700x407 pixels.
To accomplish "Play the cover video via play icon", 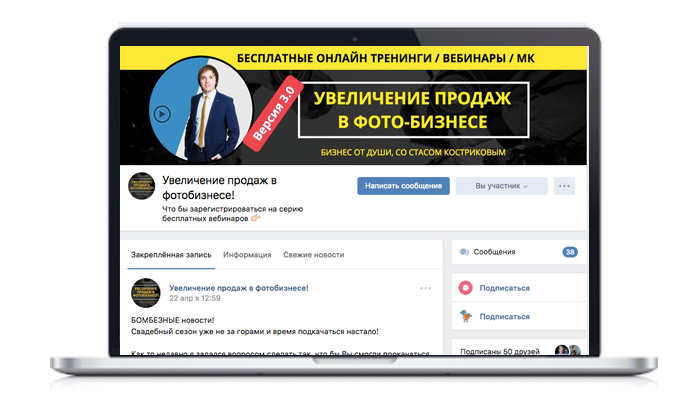I will tap(162, 114).
